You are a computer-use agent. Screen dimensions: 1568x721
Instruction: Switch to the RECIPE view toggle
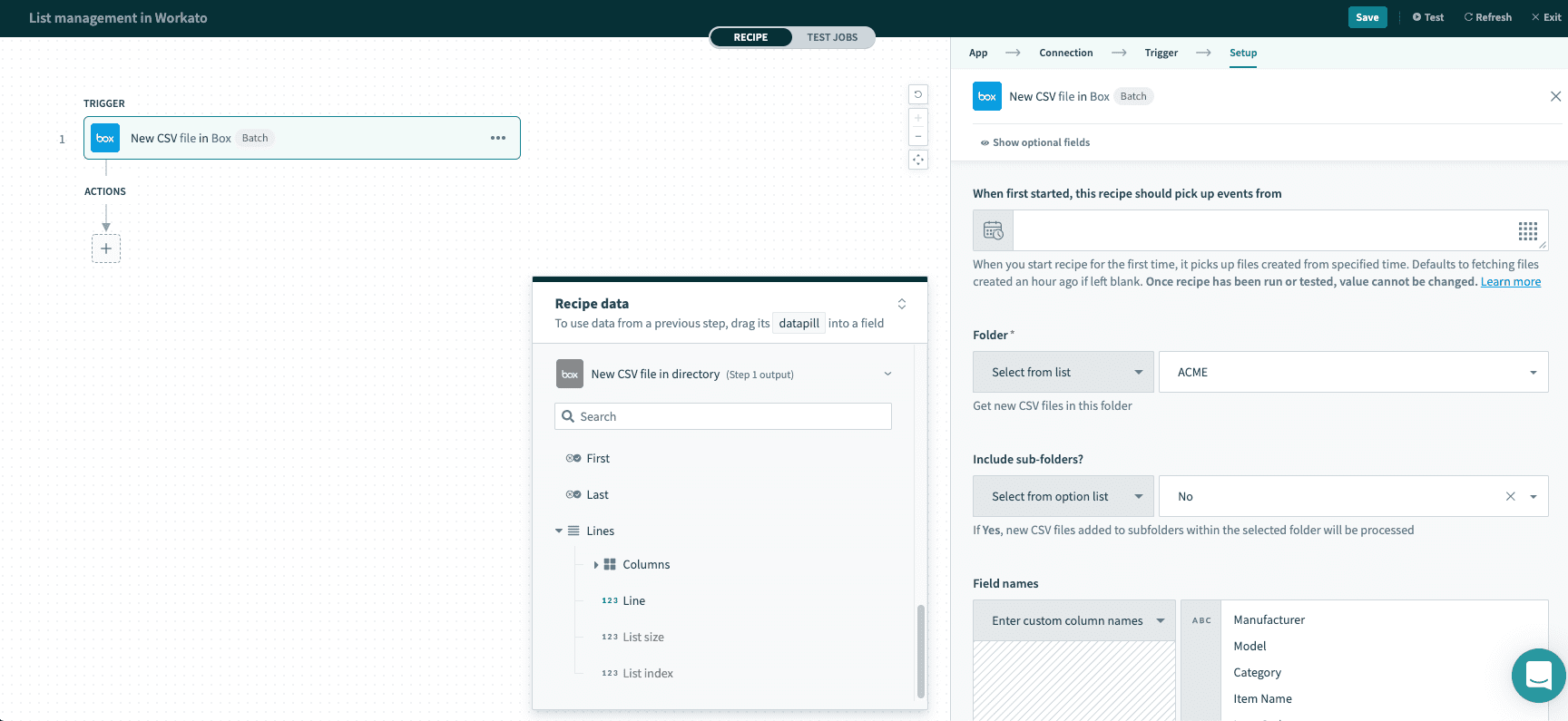point(750,37)
